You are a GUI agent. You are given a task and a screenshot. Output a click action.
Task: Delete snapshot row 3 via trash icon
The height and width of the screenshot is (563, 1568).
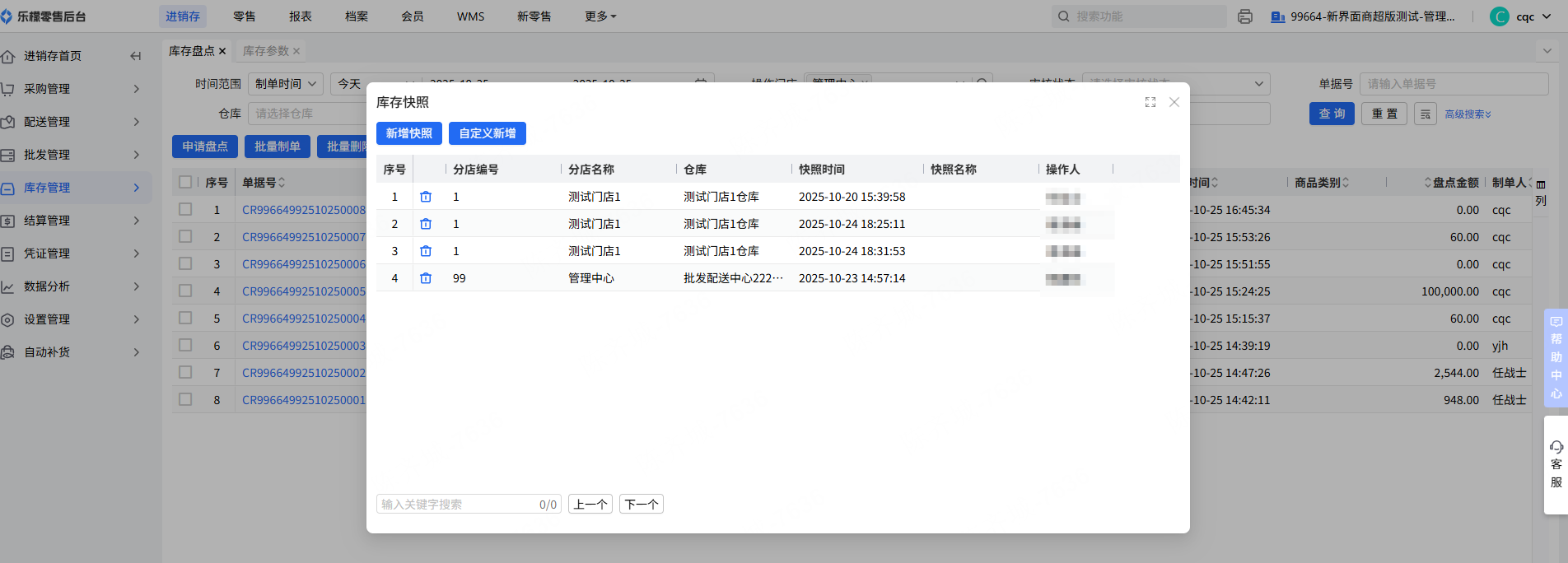coord(426,251)
